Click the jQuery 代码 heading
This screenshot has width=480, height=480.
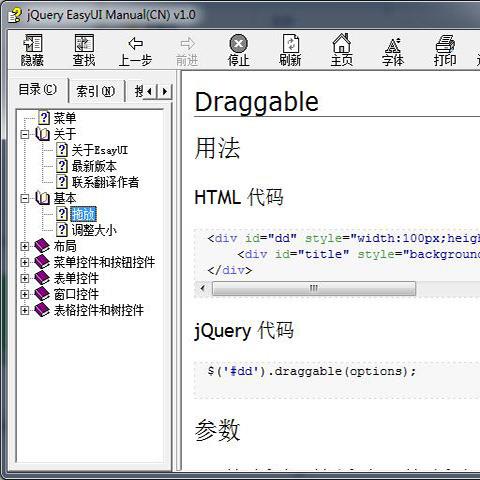(244, 331)
